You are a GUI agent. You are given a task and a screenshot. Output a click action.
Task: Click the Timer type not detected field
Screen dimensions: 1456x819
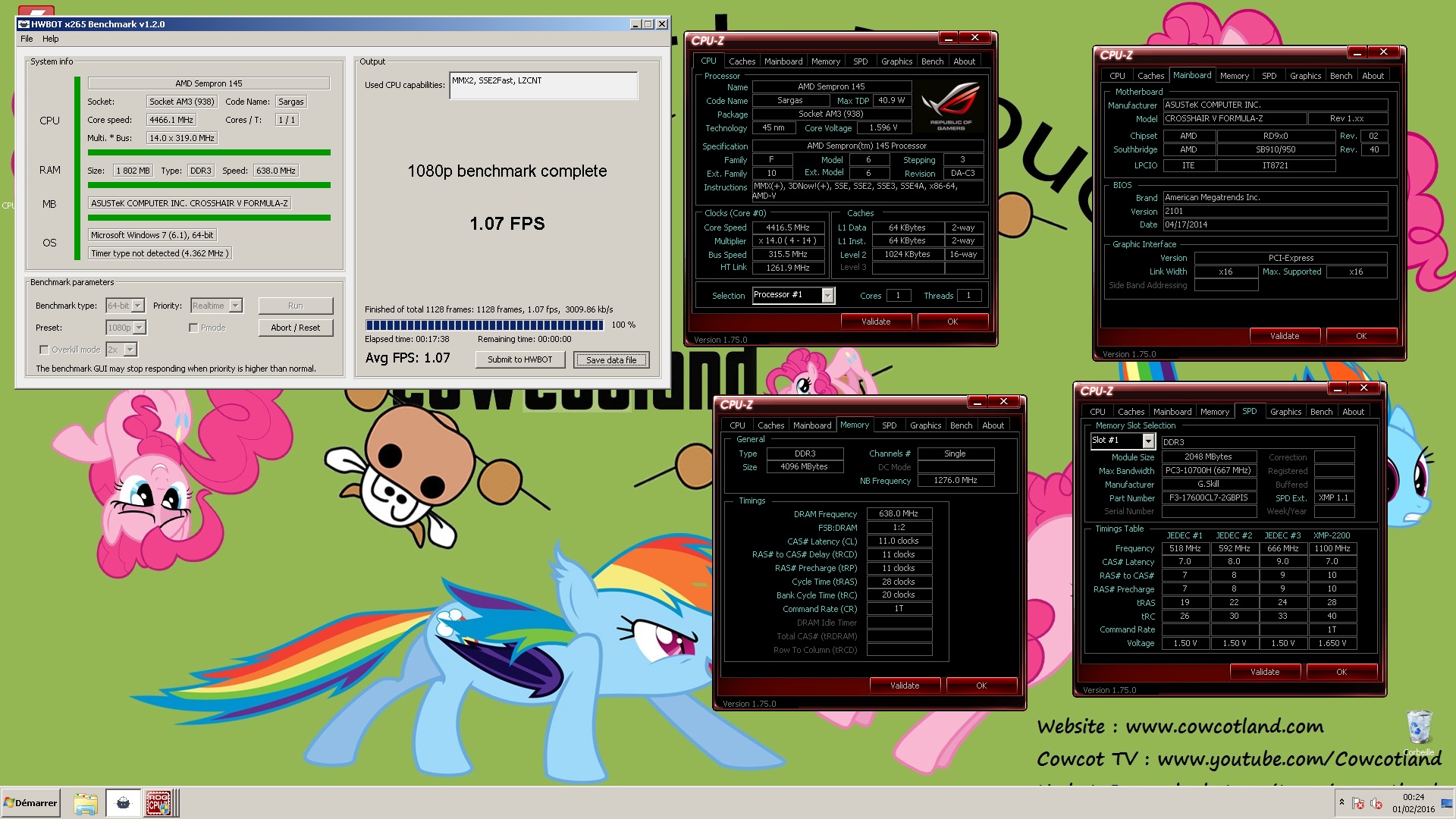click(x=159, y=253)
